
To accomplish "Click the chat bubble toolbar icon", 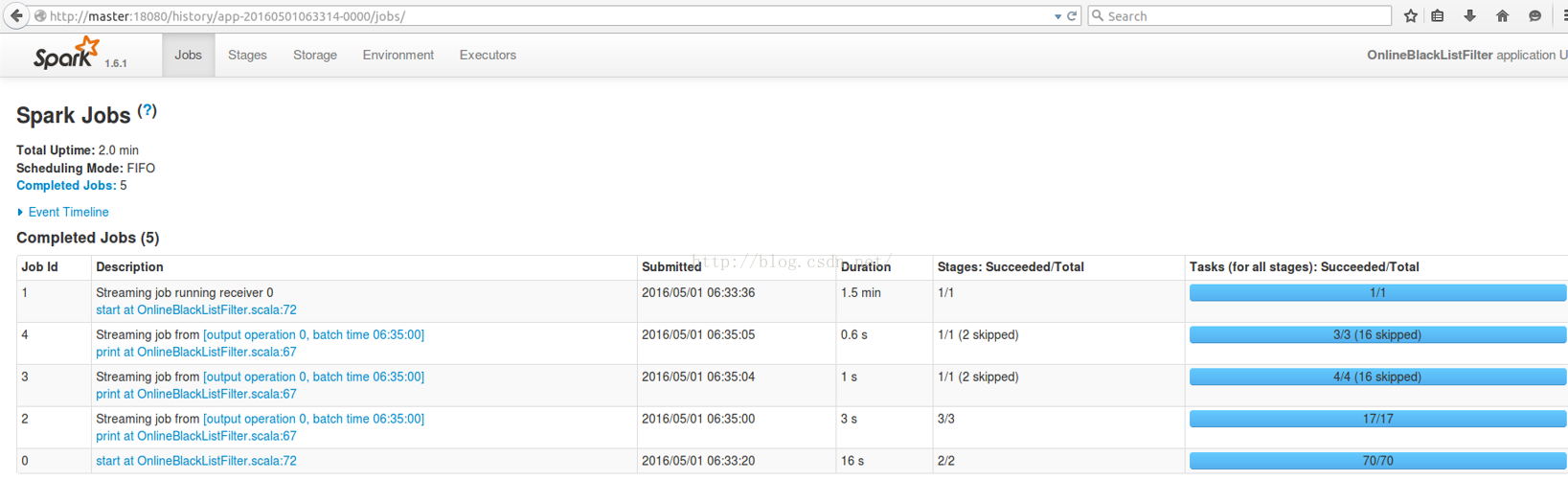I will 1534,15.
